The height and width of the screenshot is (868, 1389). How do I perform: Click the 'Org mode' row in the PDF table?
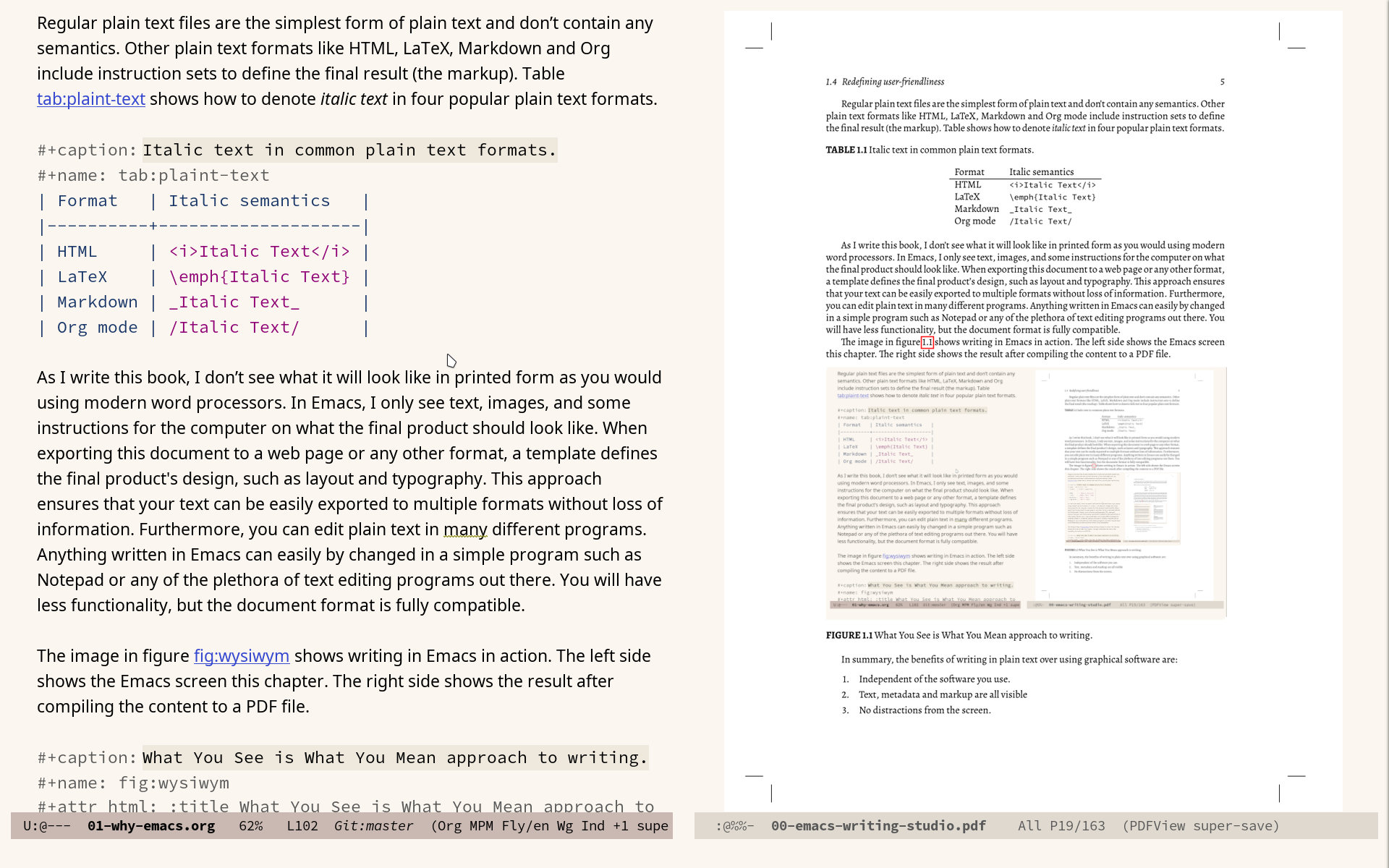(1024, 221)
